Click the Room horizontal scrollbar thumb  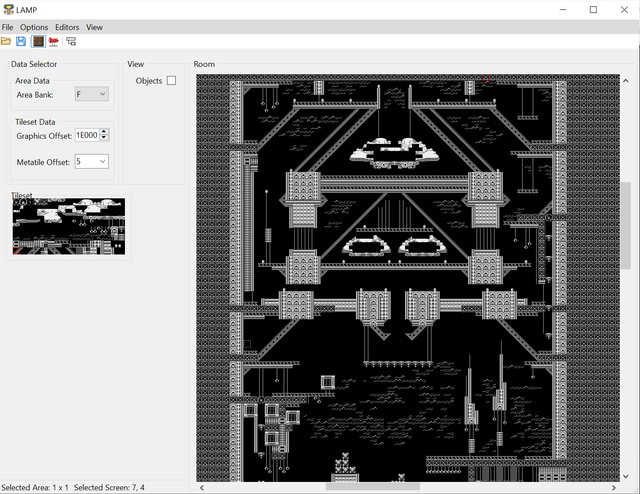point(372,487)
